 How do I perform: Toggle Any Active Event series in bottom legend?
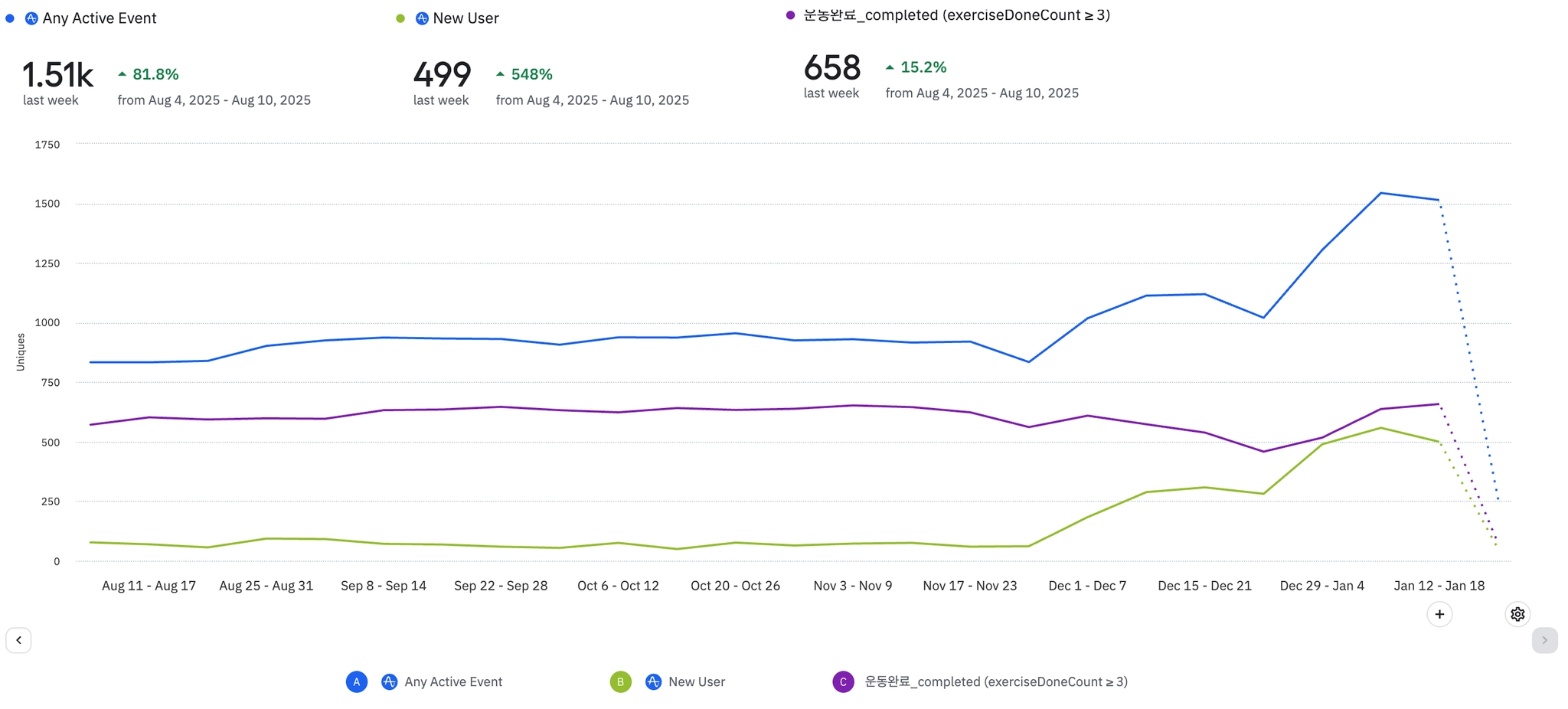point(453,681)
